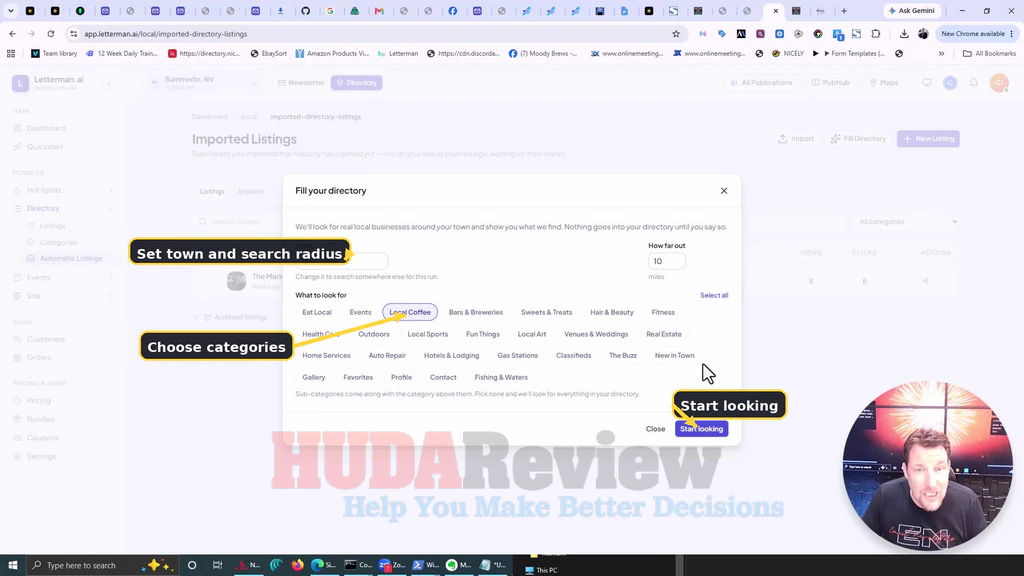Screen dimensions: 1024x576
Task: Click the Close button in dialog footer
Action: (655, 428)
